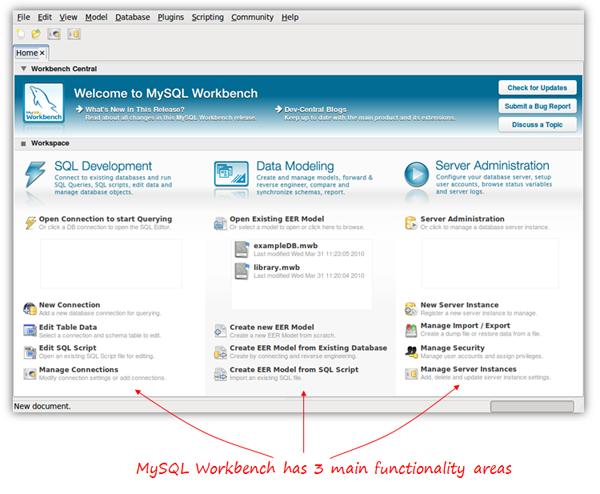Click the New Connection globe icon
This screenshot has height=494, width=600.
click(30, 308)
